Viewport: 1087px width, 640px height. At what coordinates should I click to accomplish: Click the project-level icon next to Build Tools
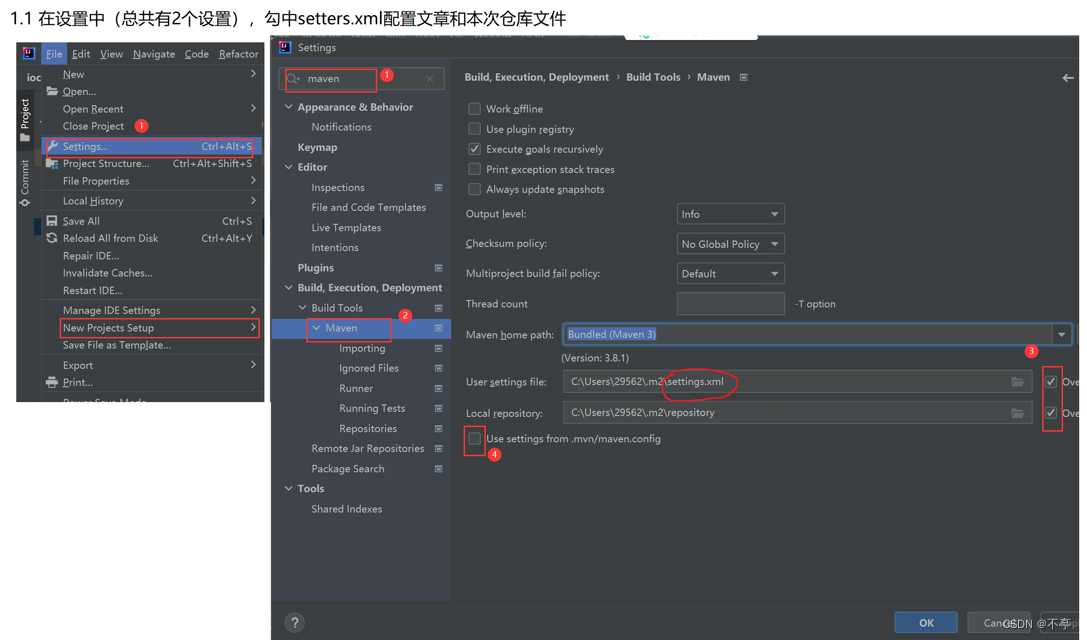439,308
